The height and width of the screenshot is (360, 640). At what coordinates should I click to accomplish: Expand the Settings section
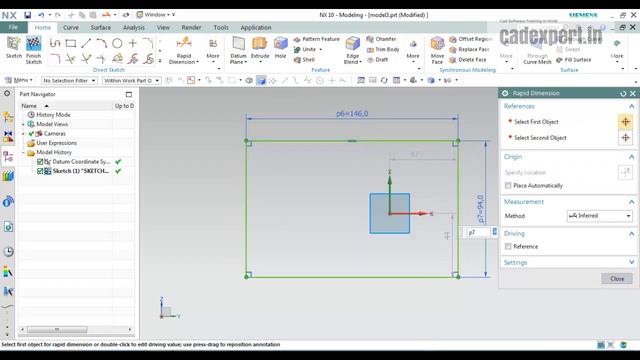[631, 262]
